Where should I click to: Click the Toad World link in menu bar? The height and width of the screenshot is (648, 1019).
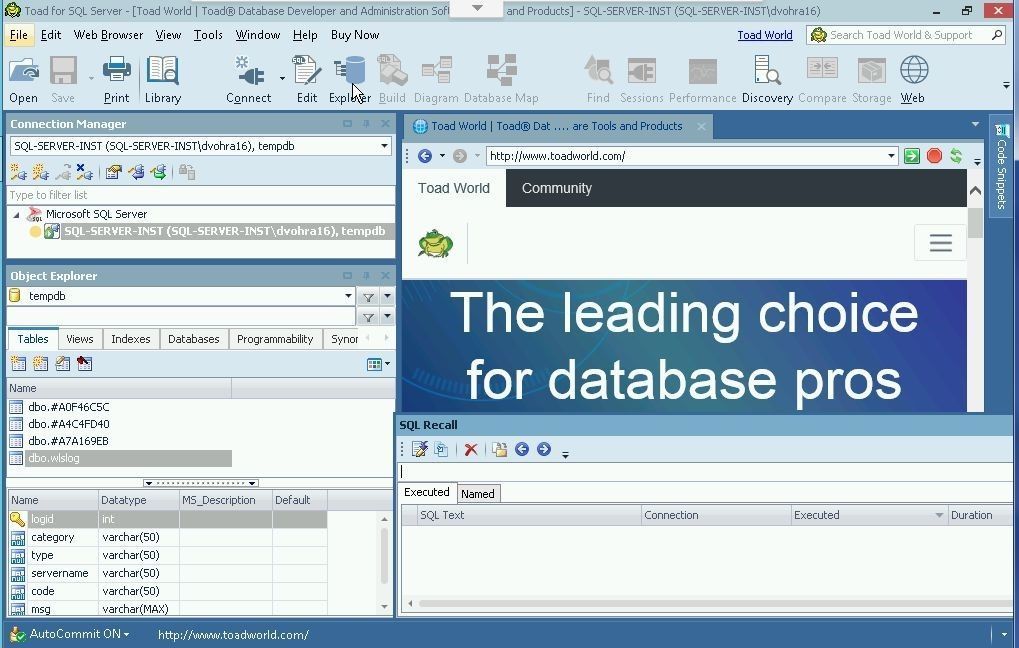click(764, 35)
